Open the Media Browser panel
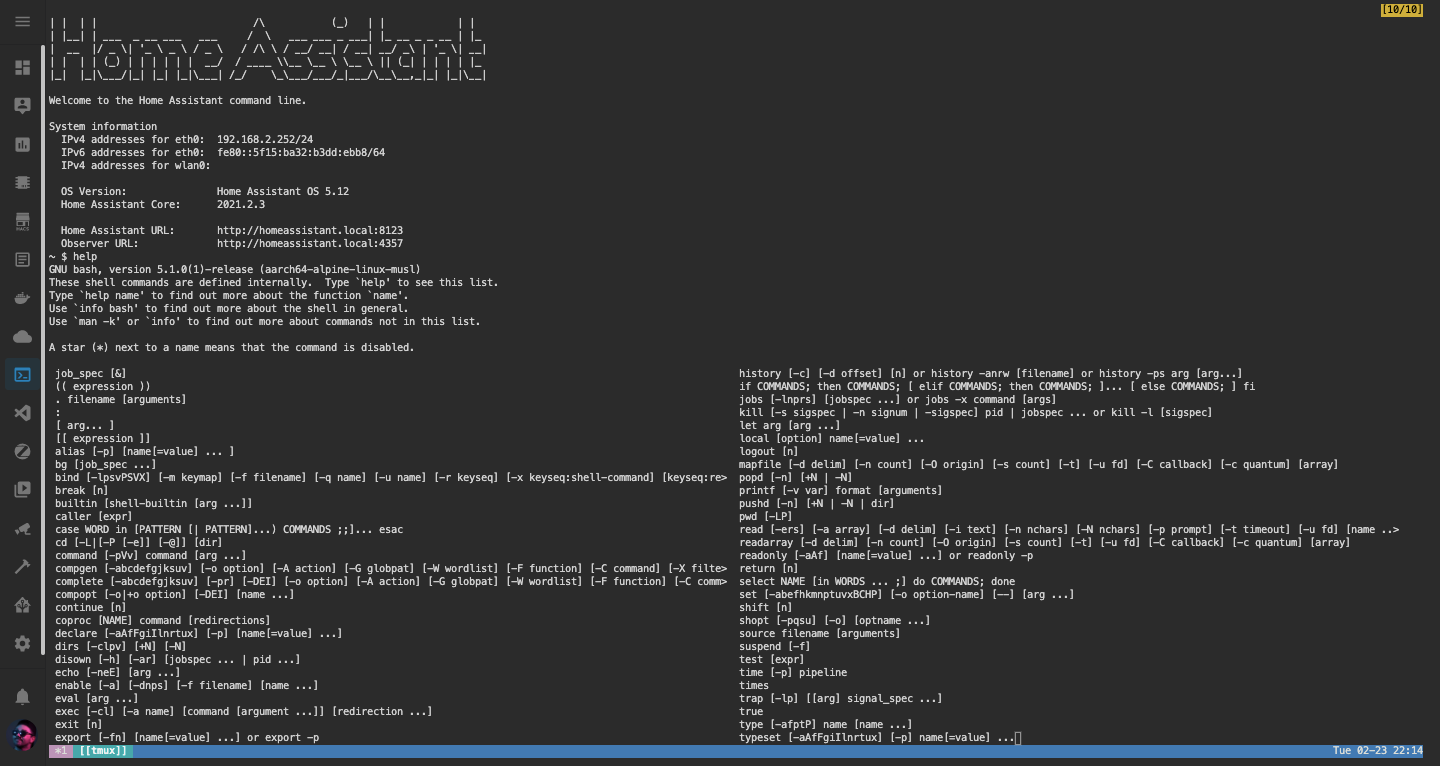The width and height of the screenshot is (1440, 766). (x=22, y=490)
